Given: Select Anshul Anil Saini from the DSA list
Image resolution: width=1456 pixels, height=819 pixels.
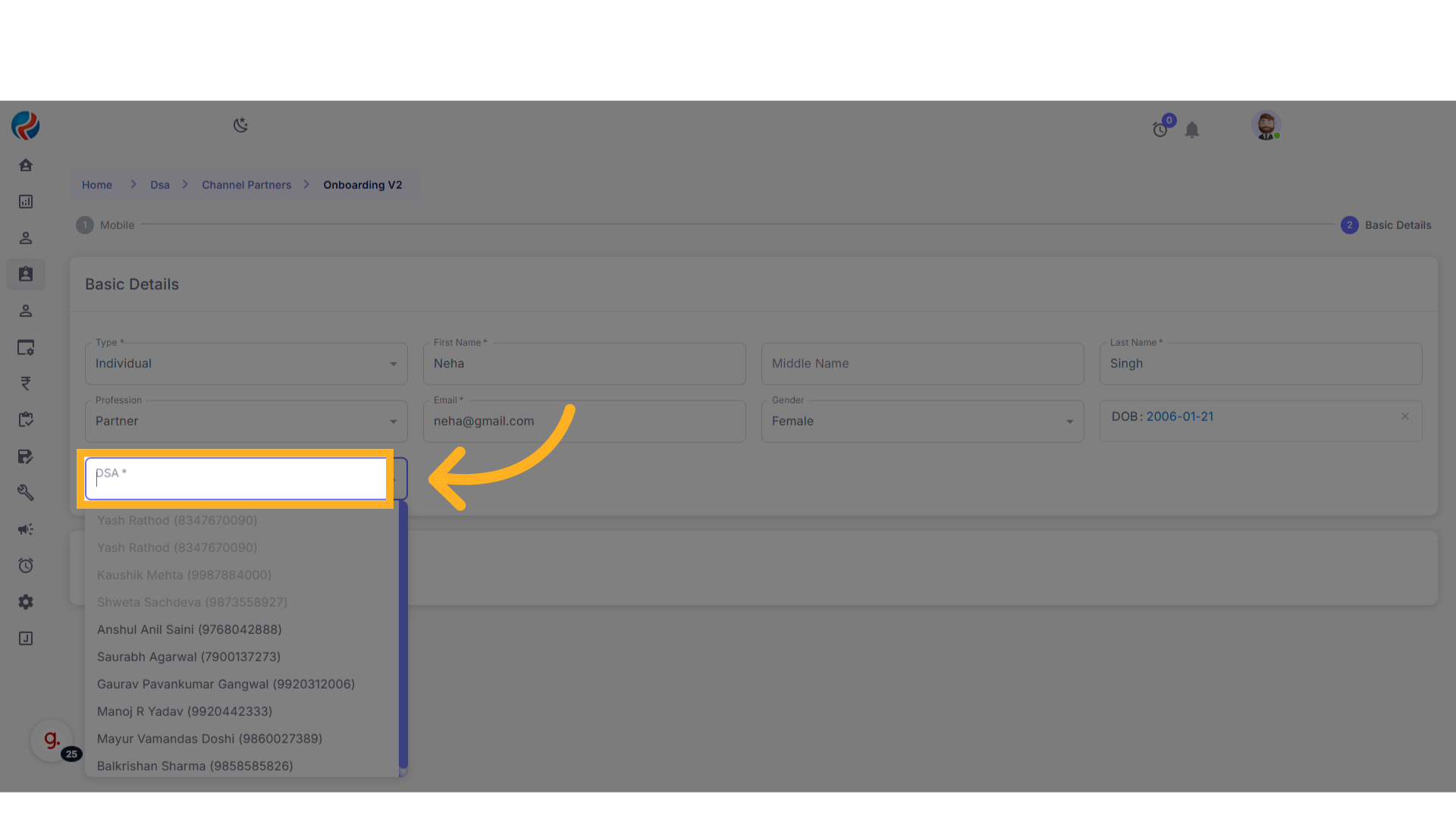Looking at the screenshot, I should pos(190,629).
